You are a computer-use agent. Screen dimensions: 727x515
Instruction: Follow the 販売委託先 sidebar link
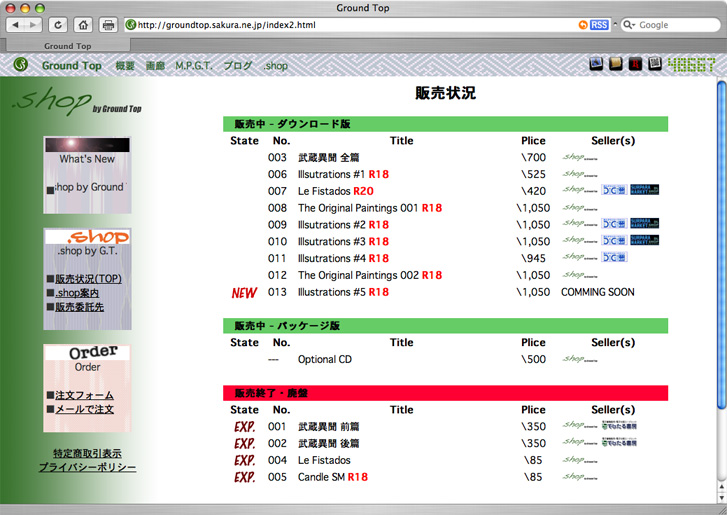tap(79, 307)
